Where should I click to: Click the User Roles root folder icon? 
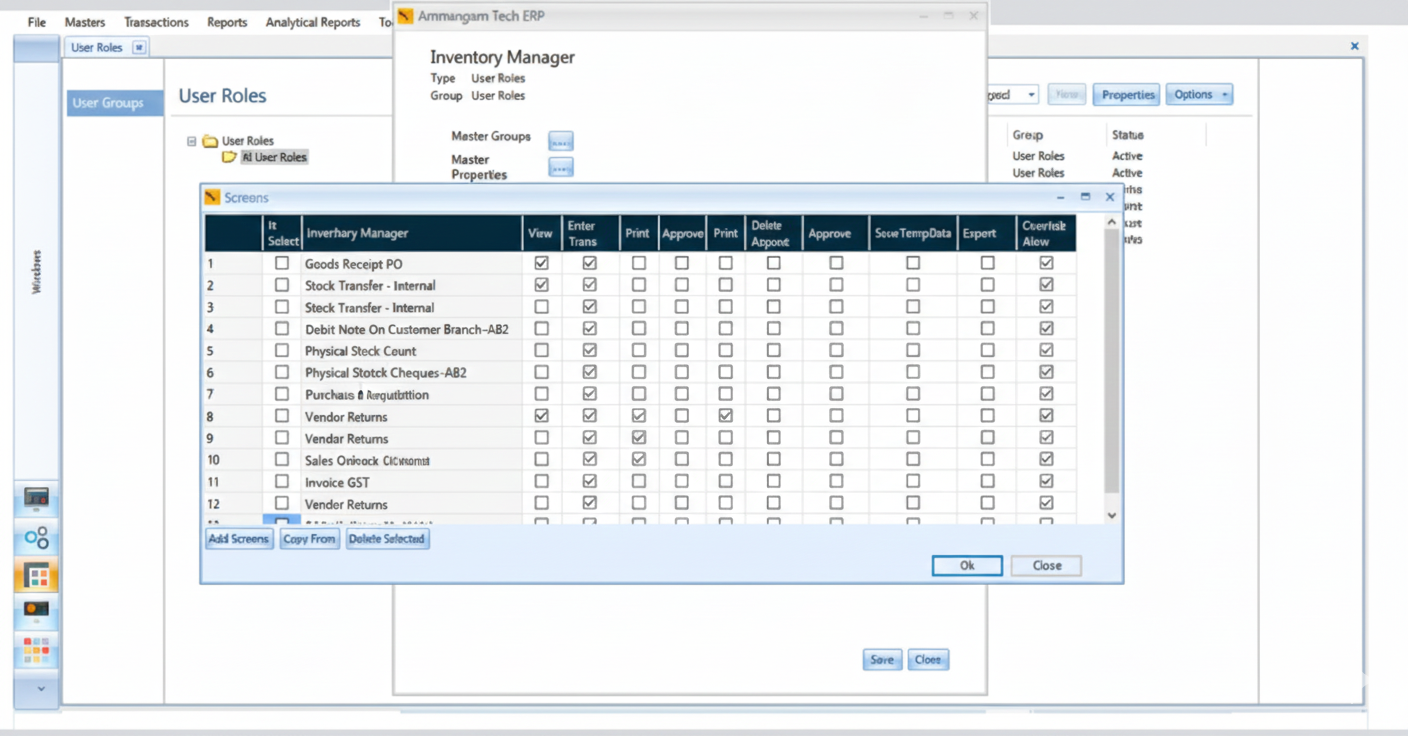click(x=210, y=141)
